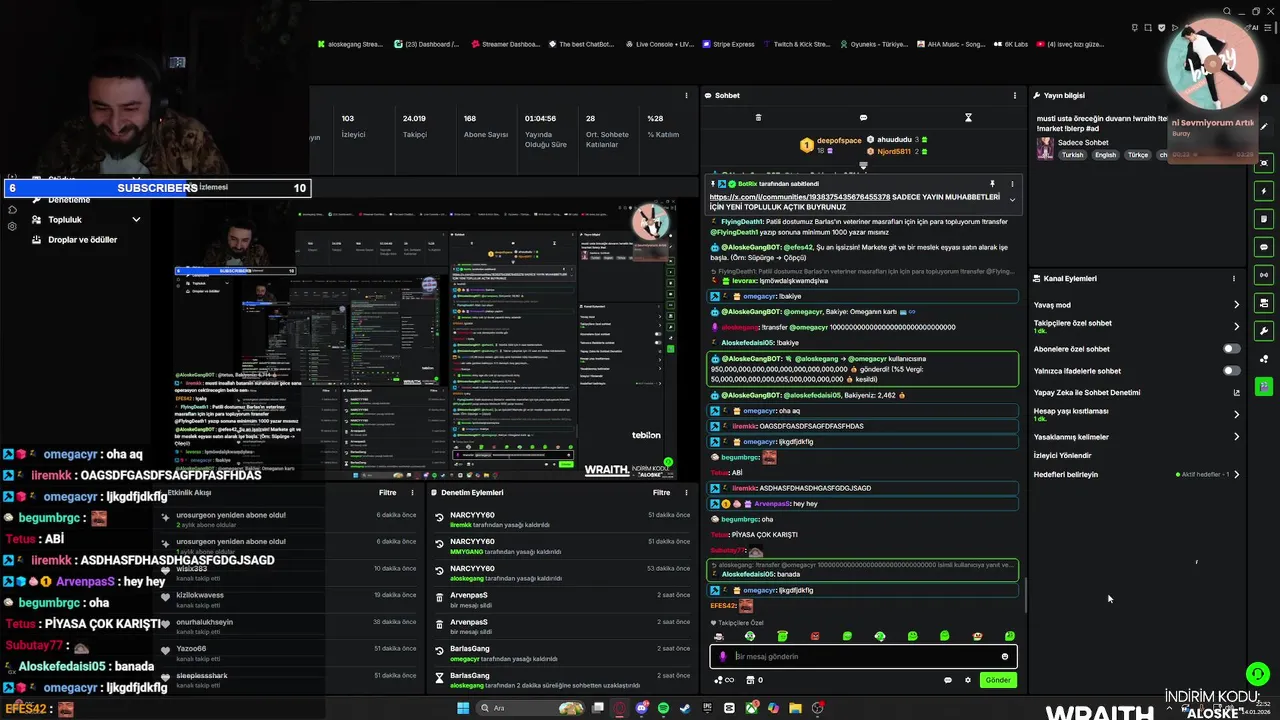Expand Topluluk section chevron in left navigation
This screenshot has height=720, width=1280.
pos(136,220)
